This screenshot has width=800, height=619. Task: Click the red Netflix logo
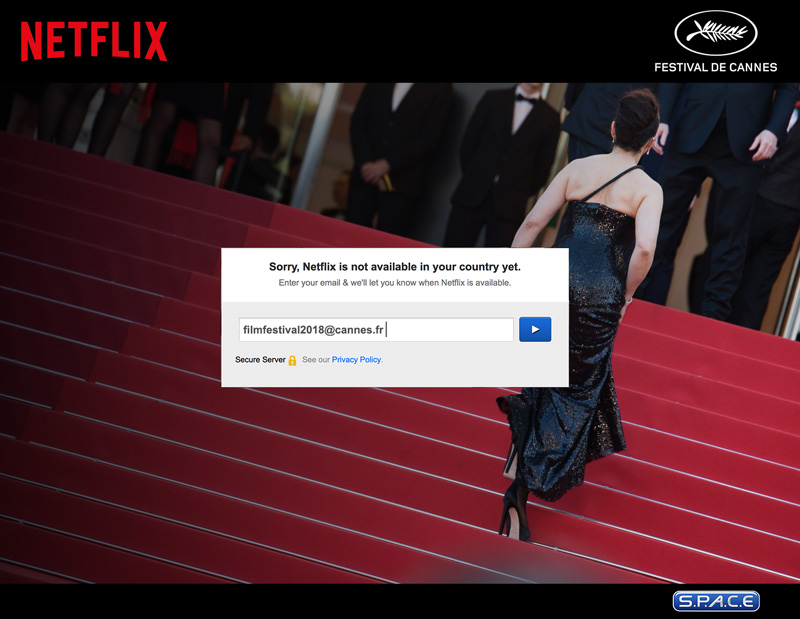tap(94, 41)
